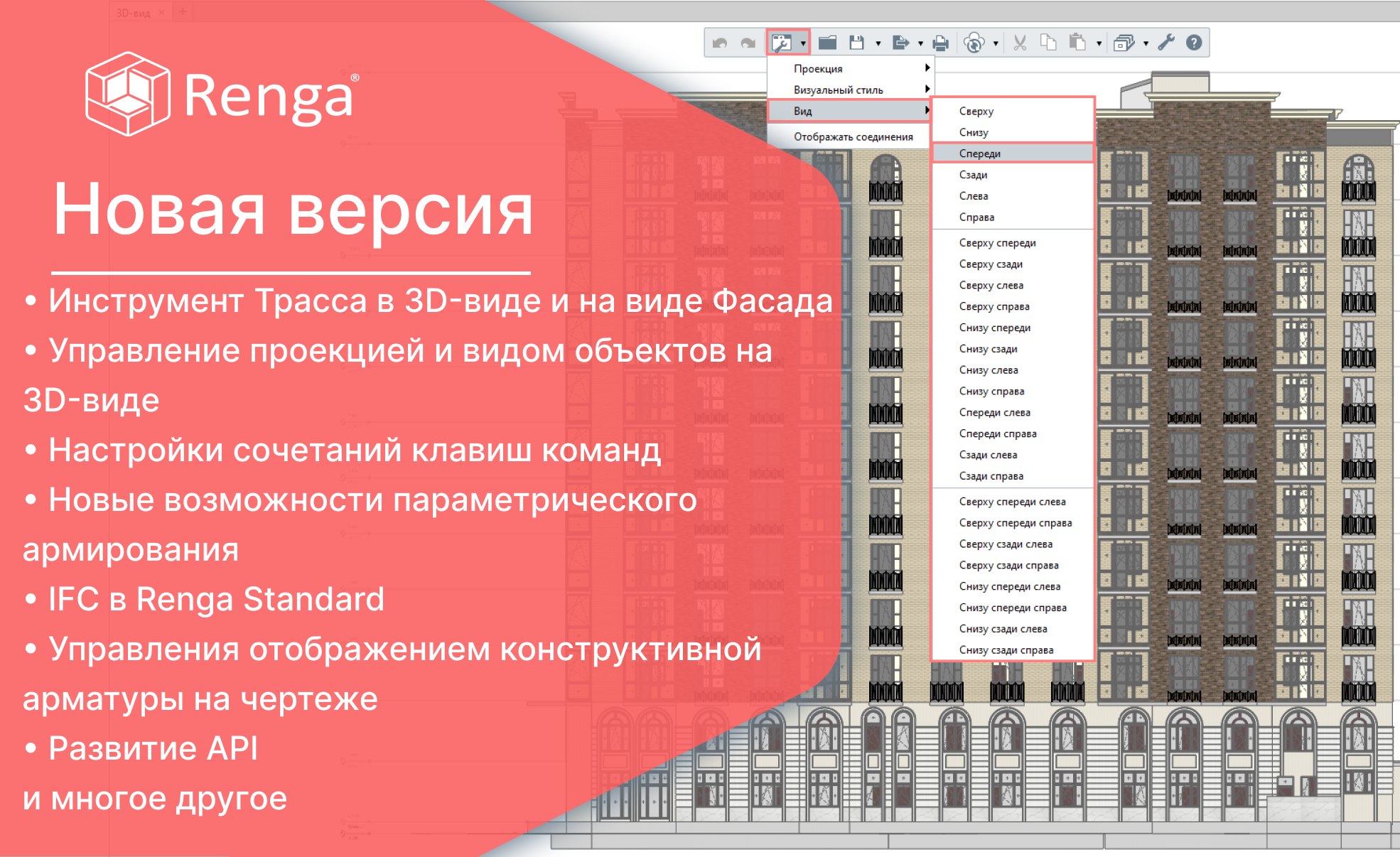Click the Undo arrow in the toolbar
Viewport: 1400px width, 857px height.
tap(720, 43)
